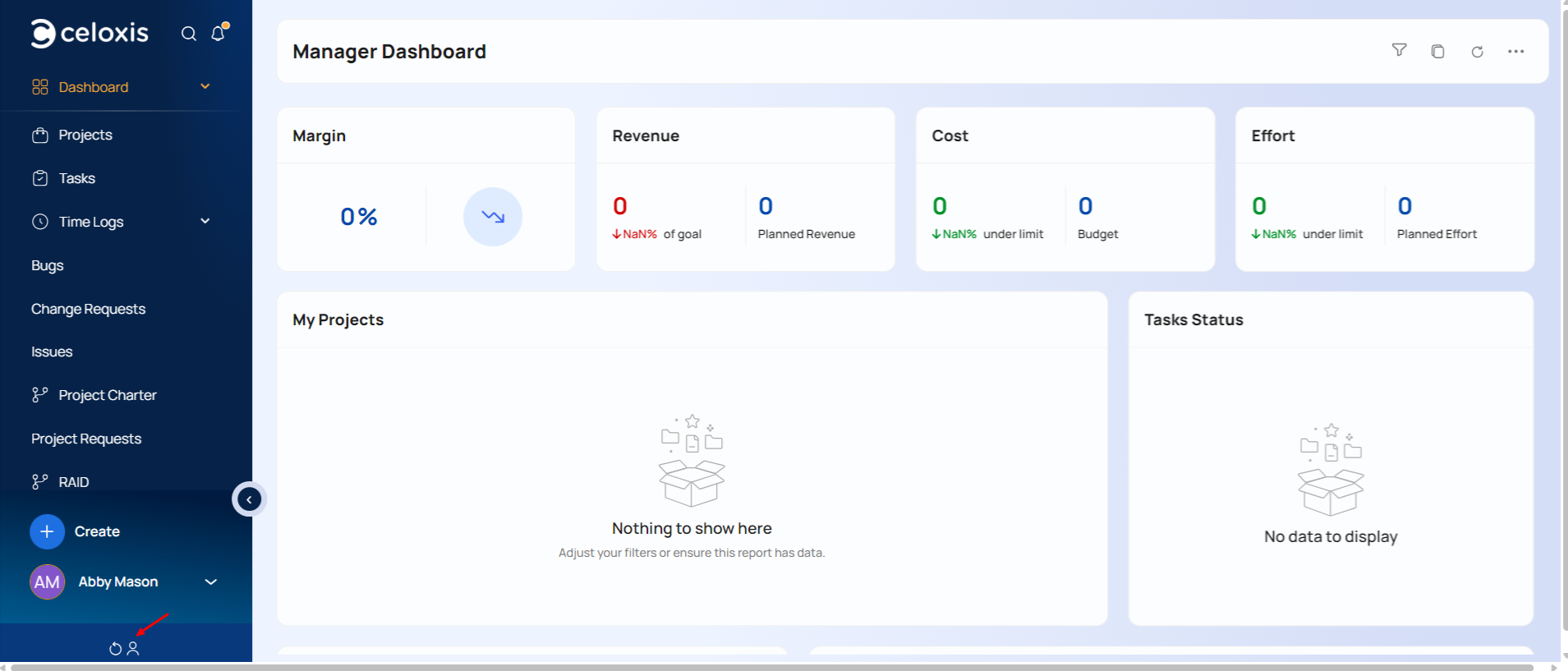This screenshot has height=671, width=1568.
Task: Refresh the Manager Dashboard
Action: click(x=1477, y=52)
